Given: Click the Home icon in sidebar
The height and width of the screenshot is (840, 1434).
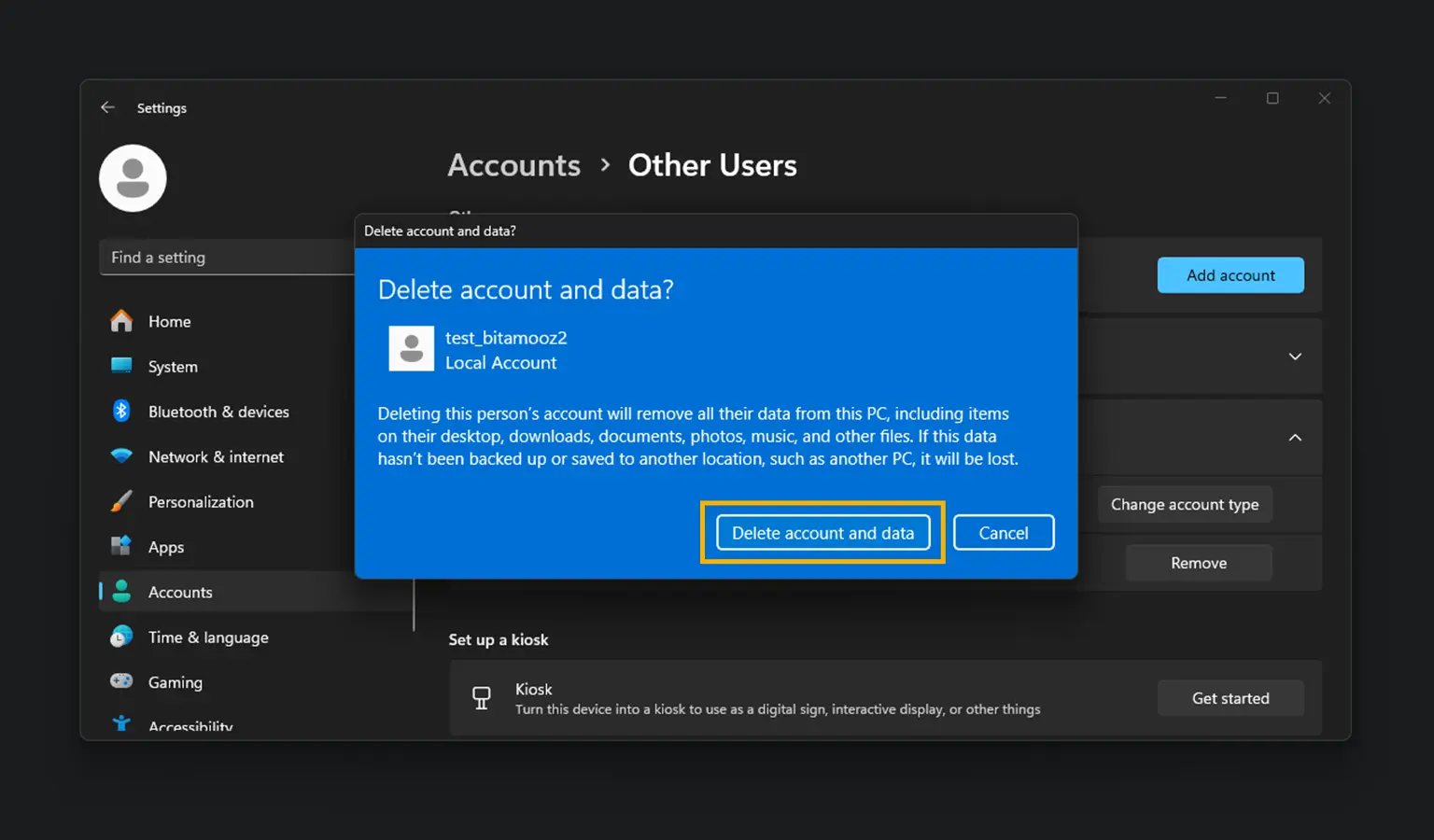Looking at the screenshot, I should [x=121, y=321].
